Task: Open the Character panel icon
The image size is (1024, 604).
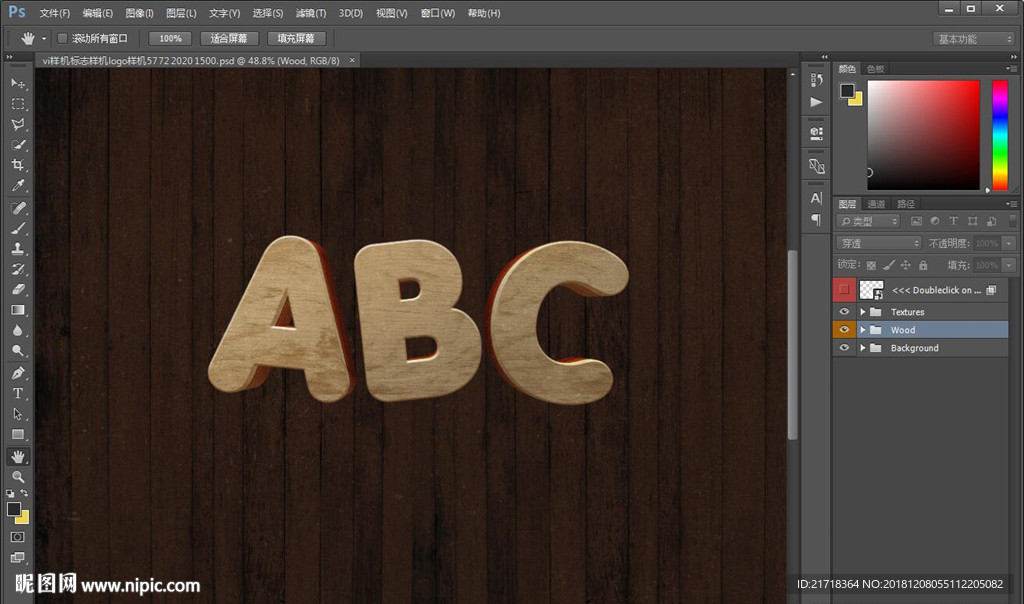Action: pyautogui.click(x=816, y=198)
